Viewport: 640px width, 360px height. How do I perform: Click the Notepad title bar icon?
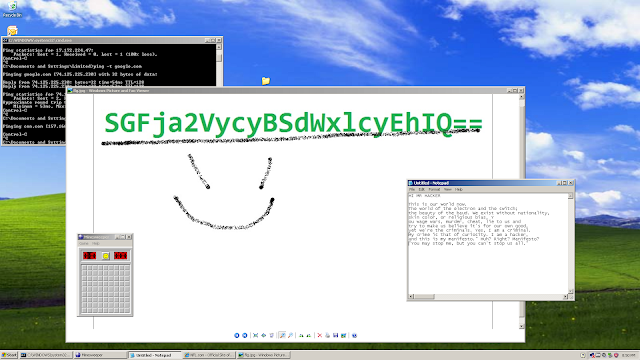411,183
